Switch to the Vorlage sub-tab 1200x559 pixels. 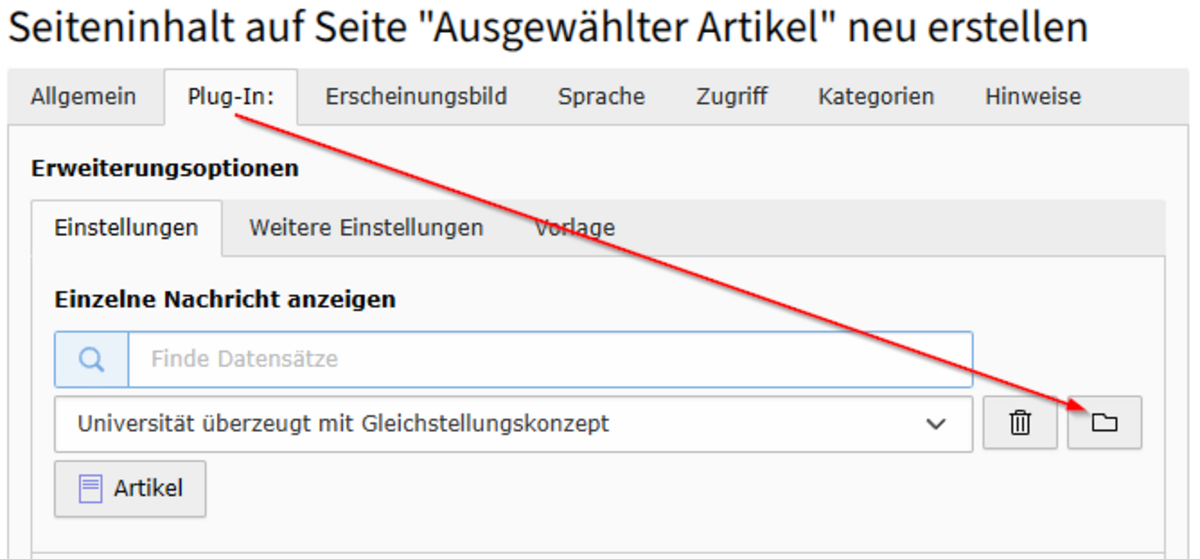coord(574,228)
